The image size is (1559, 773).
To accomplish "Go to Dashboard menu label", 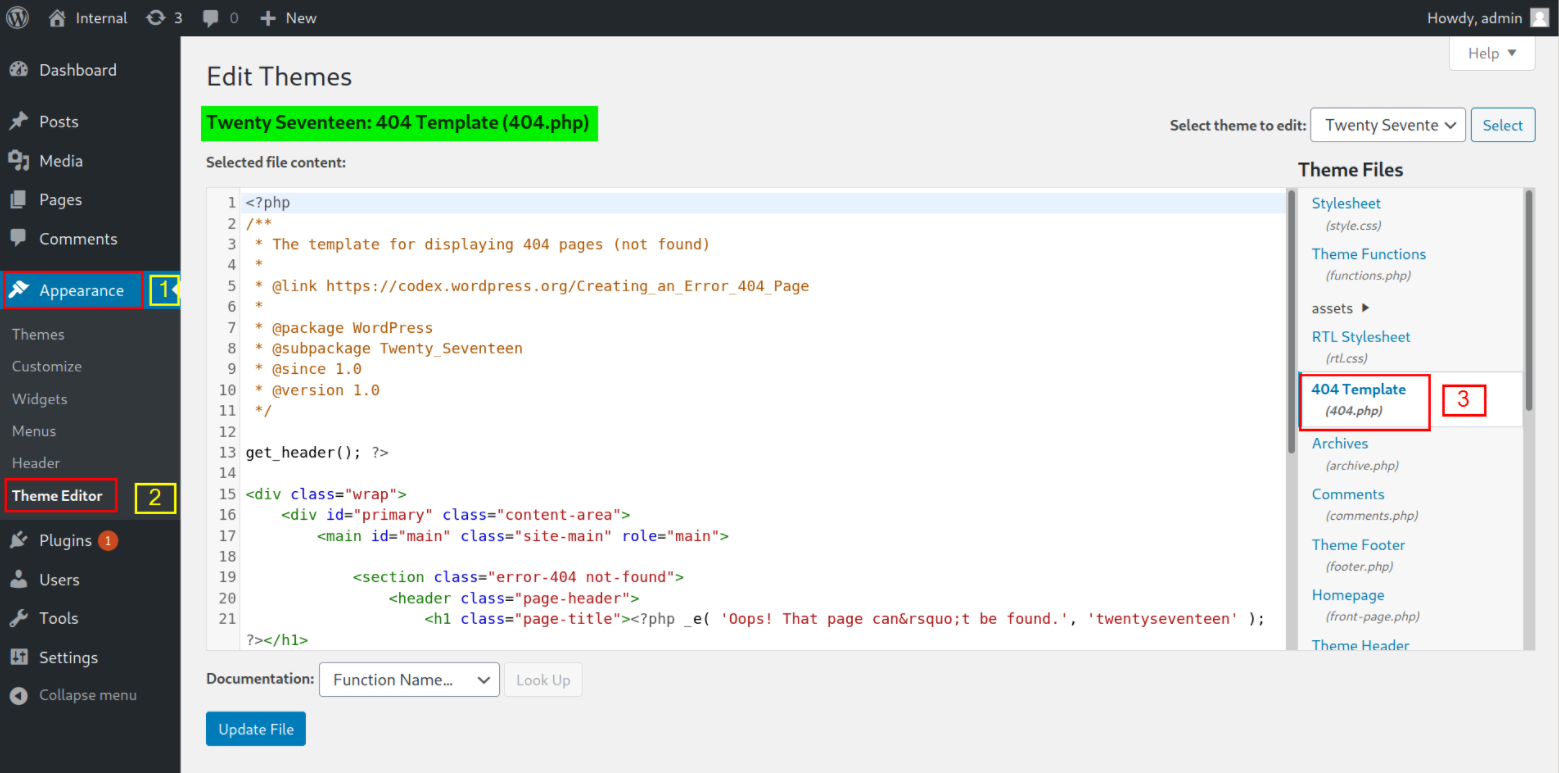I will tap(78, 70).
